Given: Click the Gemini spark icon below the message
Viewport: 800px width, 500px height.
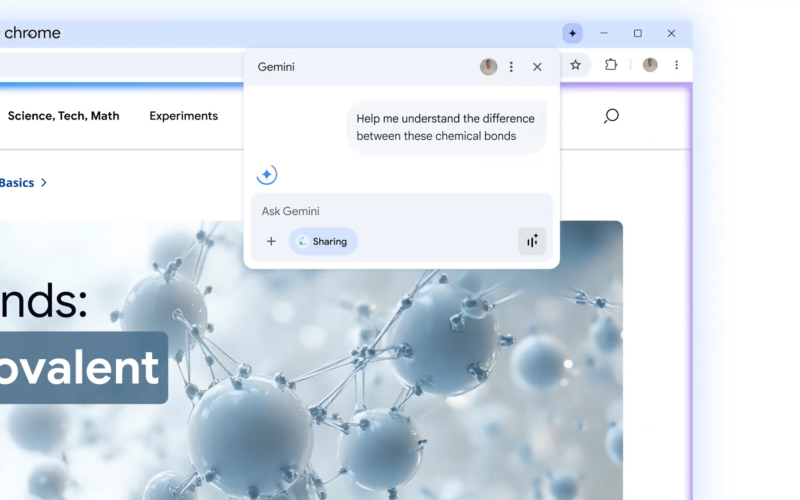Looking at the screenshot, I should [x=266, y=175].
